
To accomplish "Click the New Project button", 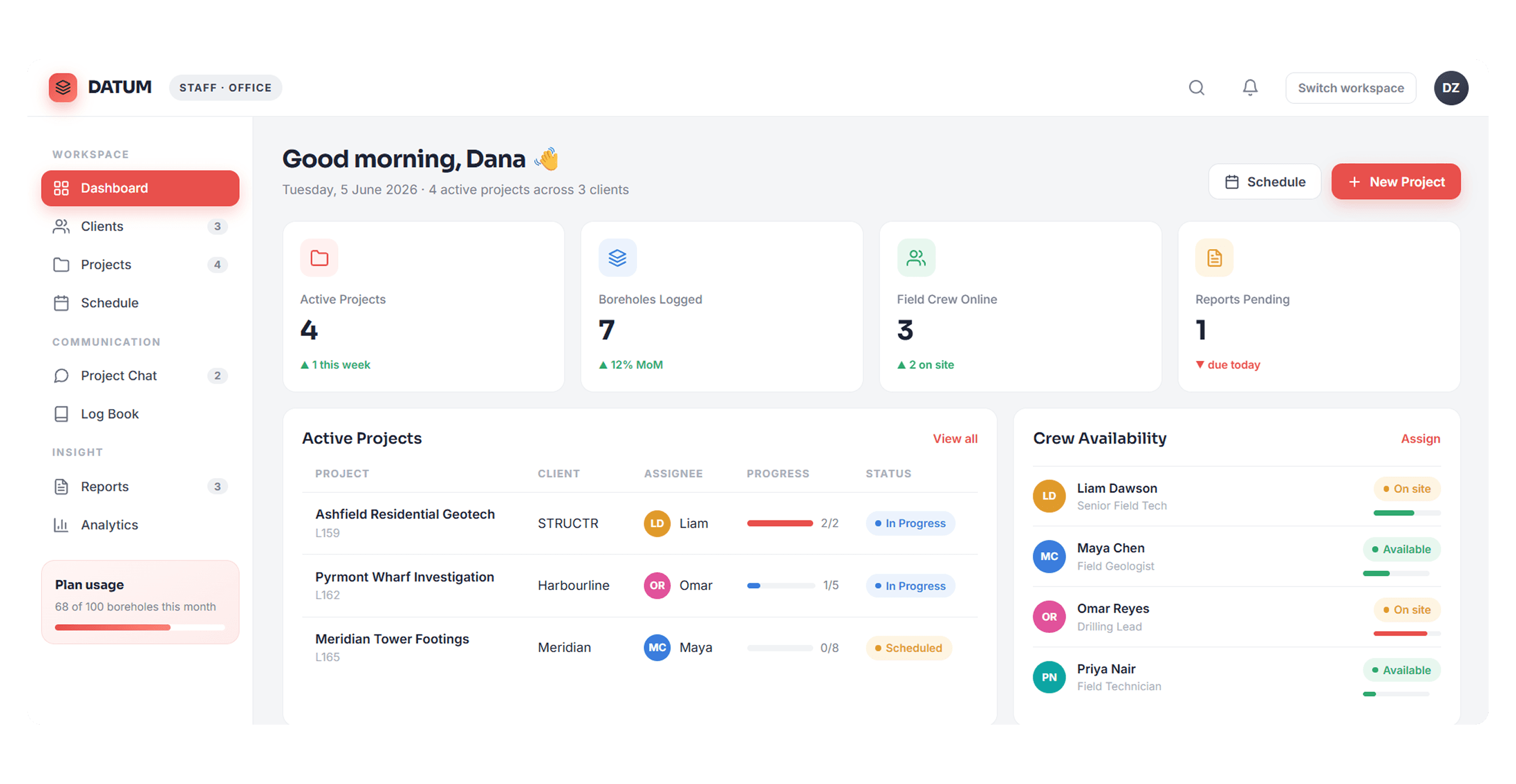I will (1396, 182).
